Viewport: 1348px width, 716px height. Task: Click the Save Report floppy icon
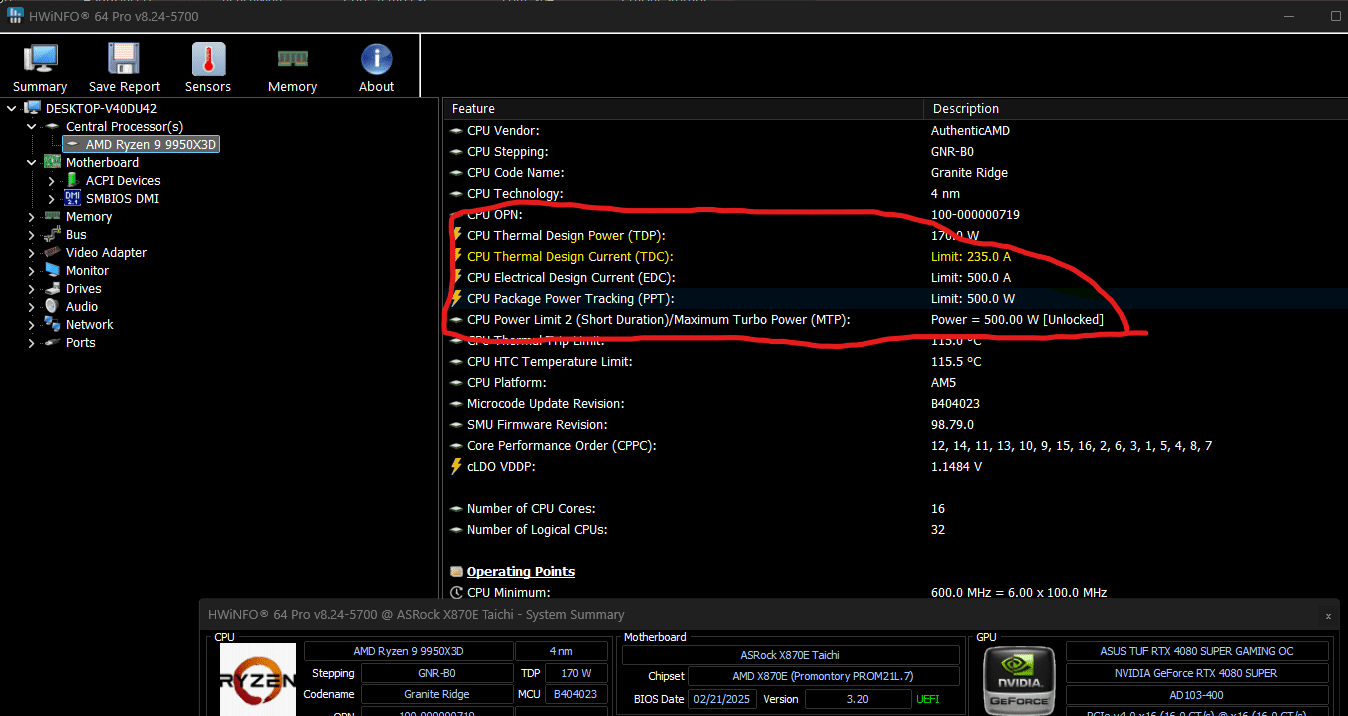pos(124,68)
